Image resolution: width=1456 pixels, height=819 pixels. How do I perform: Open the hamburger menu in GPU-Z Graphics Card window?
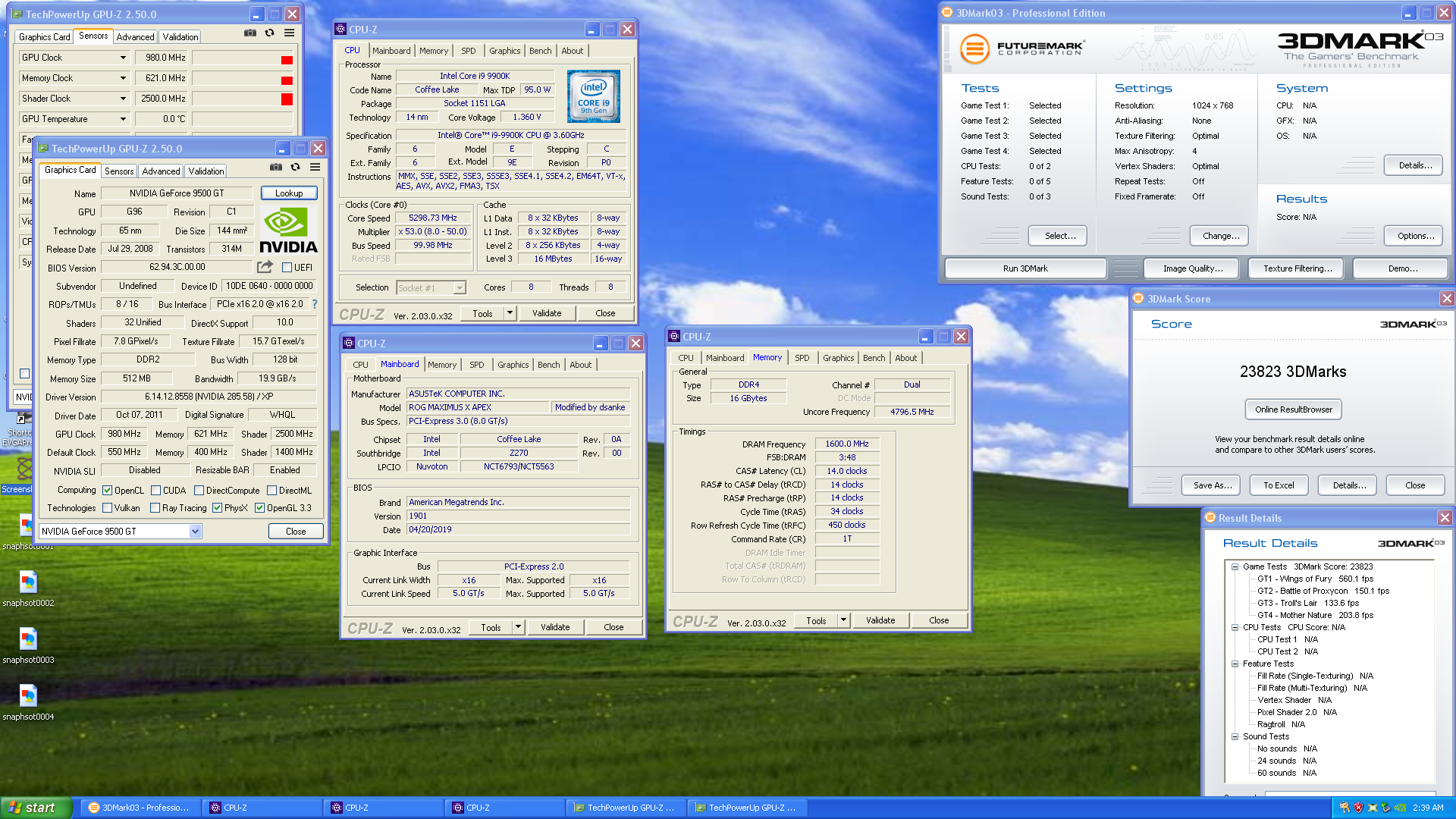[315, 168]
